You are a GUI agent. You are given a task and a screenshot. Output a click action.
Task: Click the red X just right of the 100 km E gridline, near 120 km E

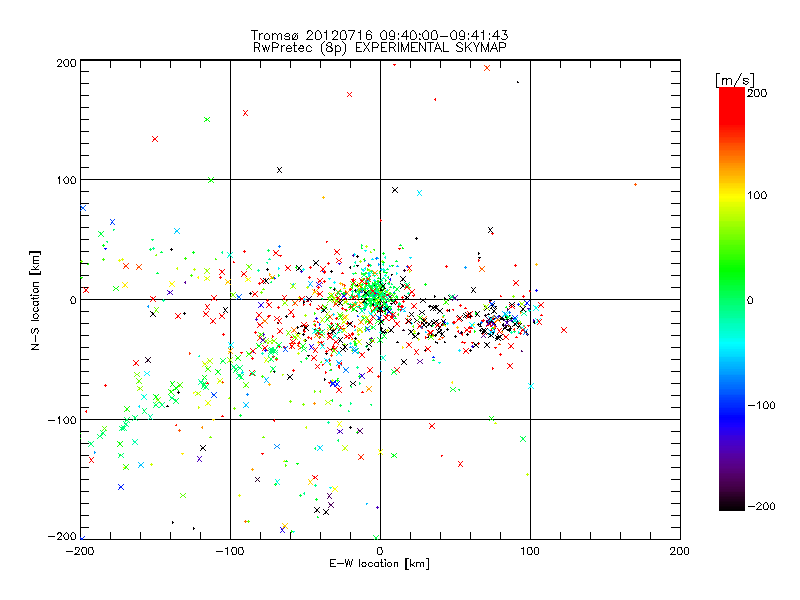point(564,330)
